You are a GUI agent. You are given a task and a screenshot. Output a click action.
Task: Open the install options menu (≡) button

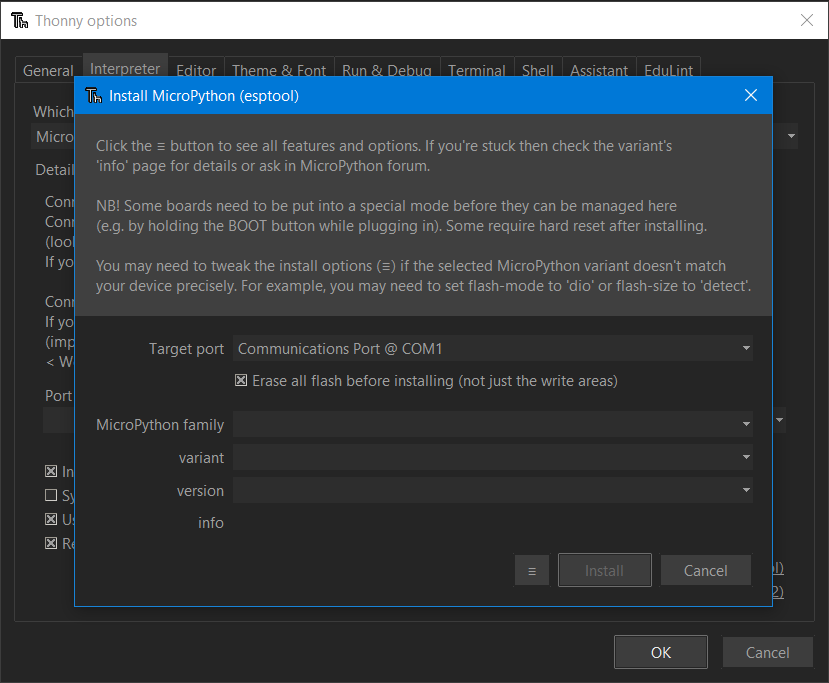531,571
